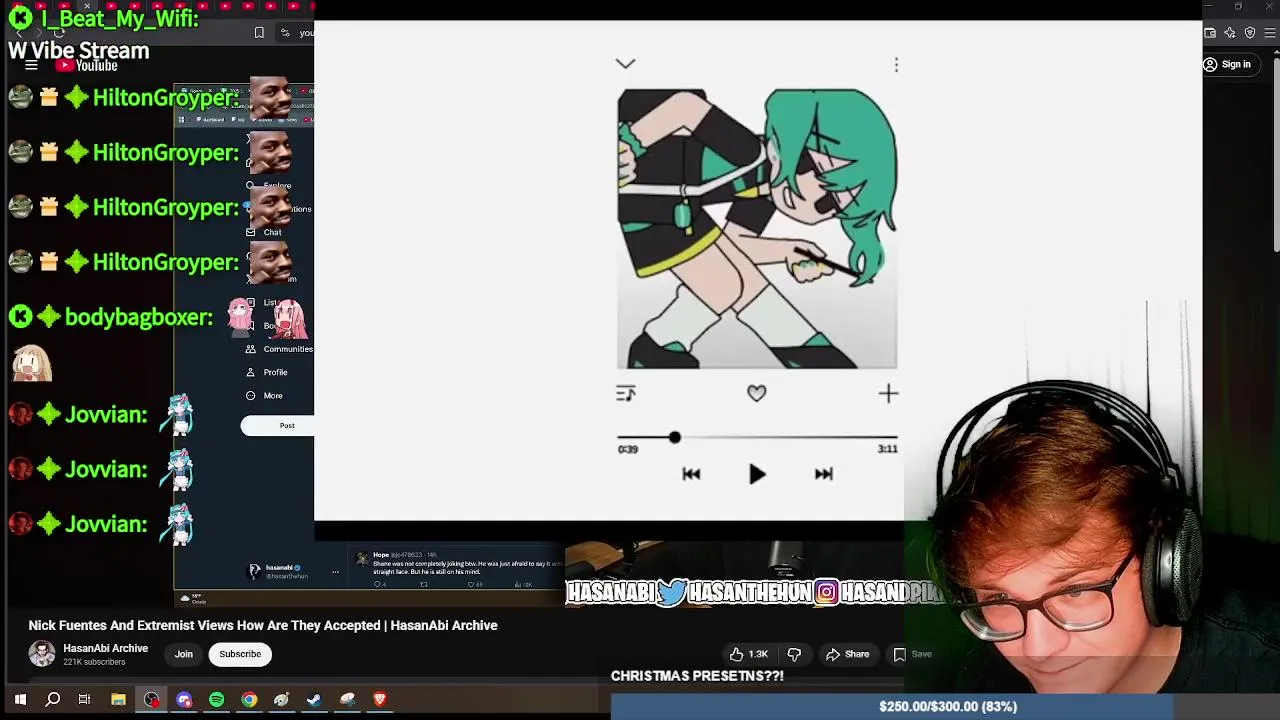1280x720 pixels.
Task: Reload the browser page
Action: (59, 33)
